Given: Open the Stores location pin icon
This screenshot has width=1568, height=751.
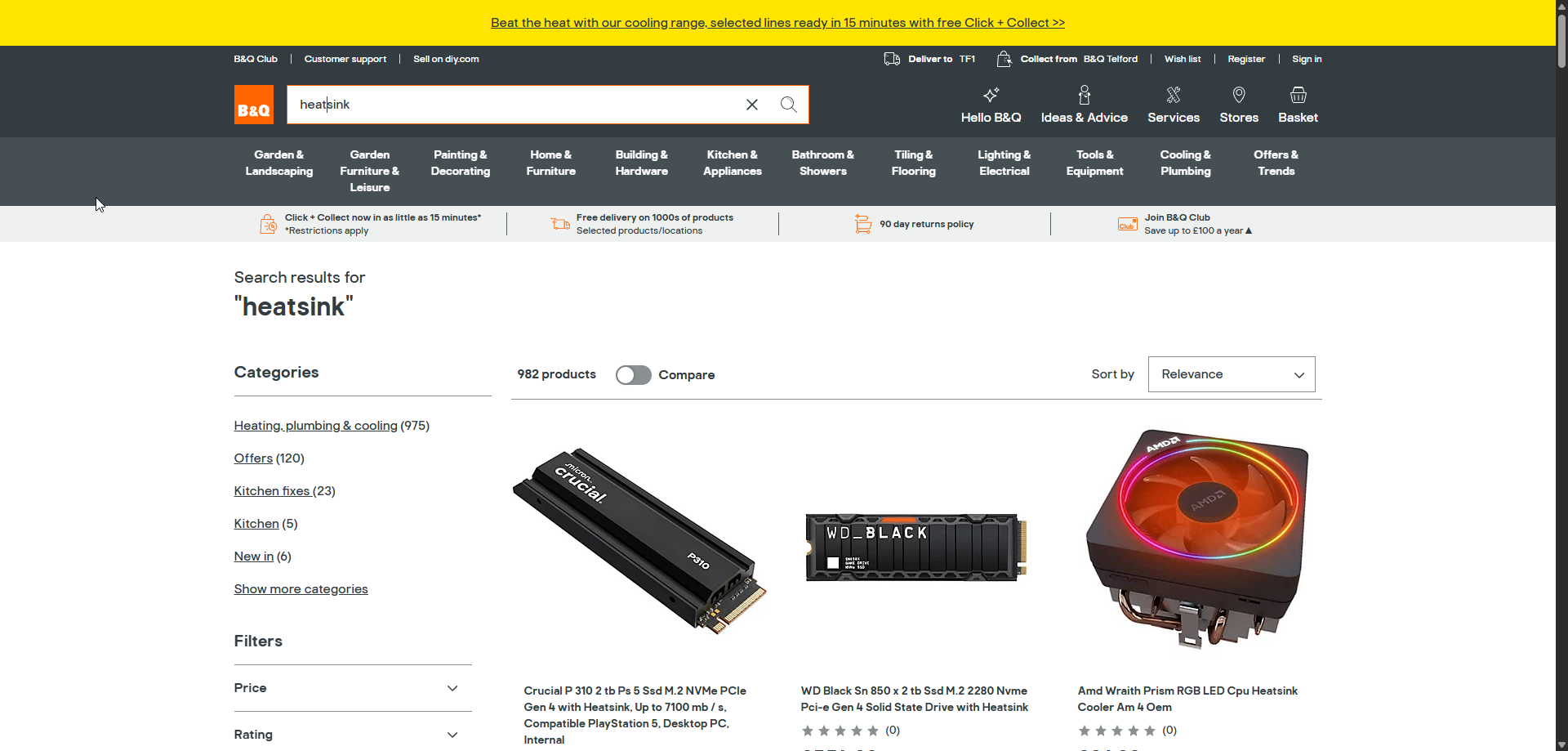Looking at the screenshot, I should (x=1239, y=95).
